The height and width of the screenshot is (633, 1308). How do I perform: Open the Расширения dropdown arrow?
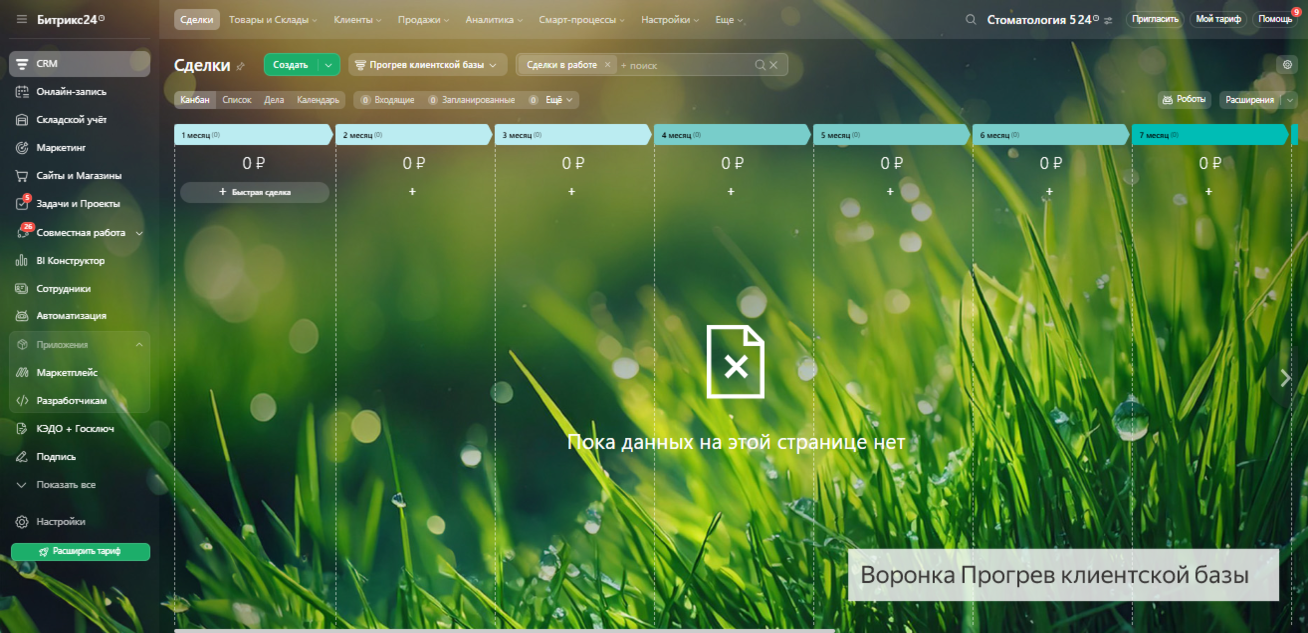click(1290, 100)
